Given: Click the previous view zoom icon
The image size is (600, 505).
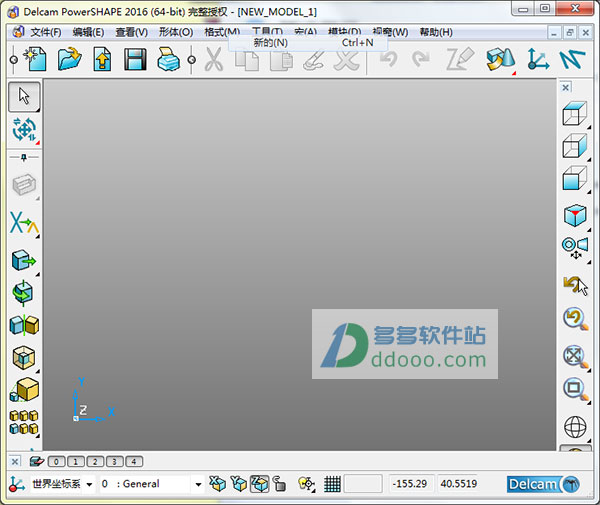Looking at the screenshot, I should coord(575,318).
